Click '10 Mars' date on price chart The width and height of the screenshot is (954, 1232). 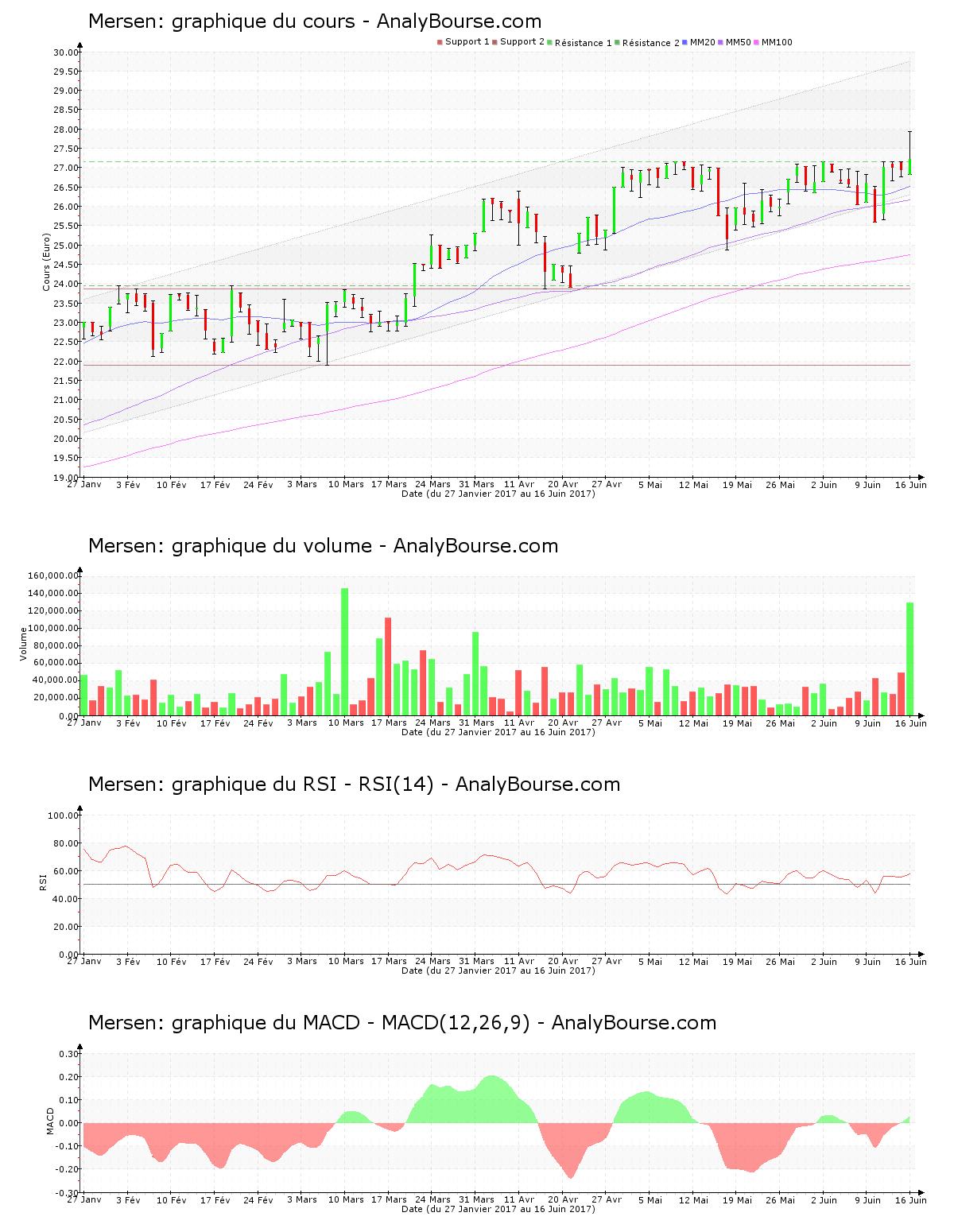point(346,485)
